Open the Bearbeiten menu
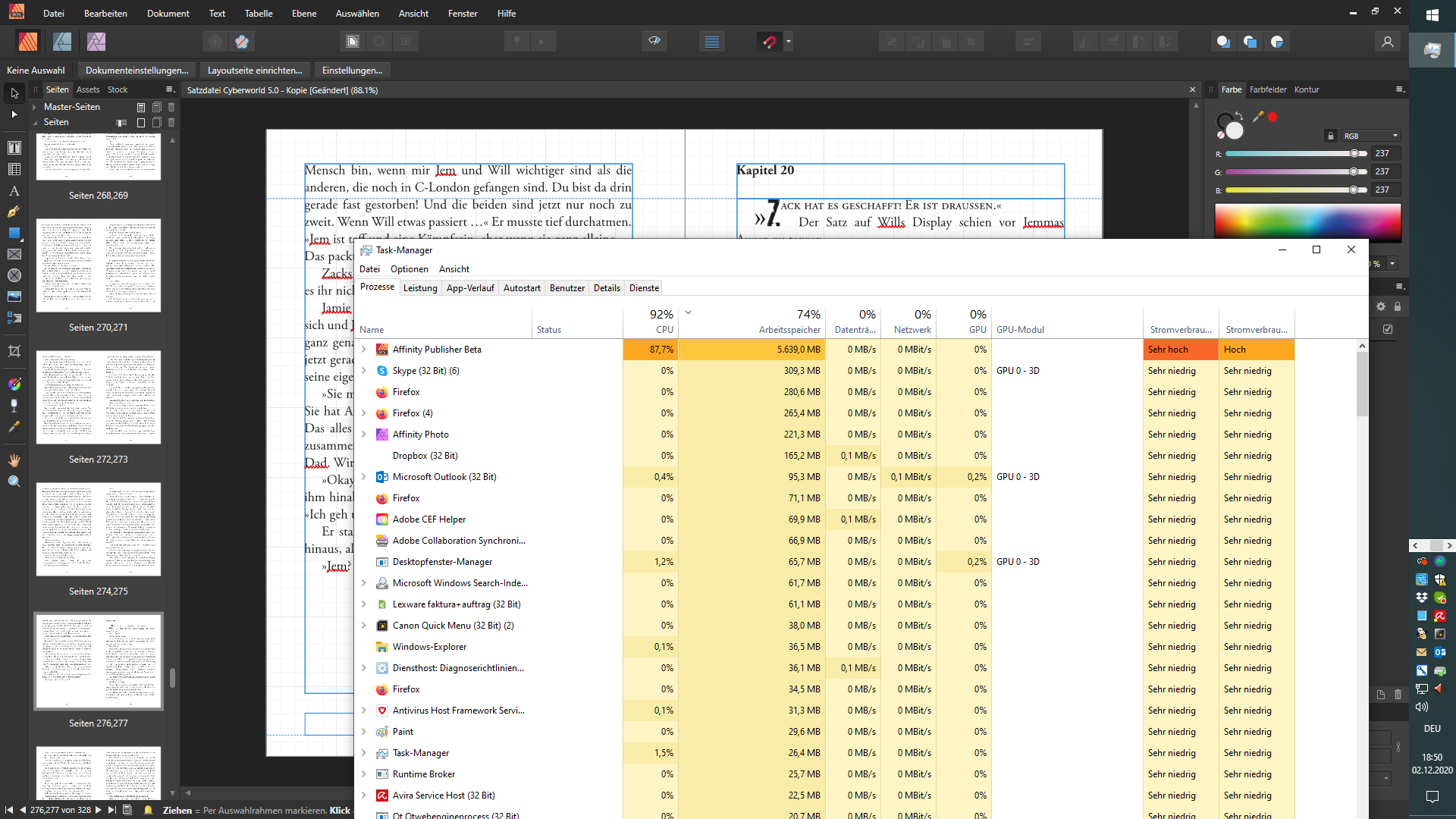The width and height of the screenshot is (1456, 819). [x=105, y=13]
